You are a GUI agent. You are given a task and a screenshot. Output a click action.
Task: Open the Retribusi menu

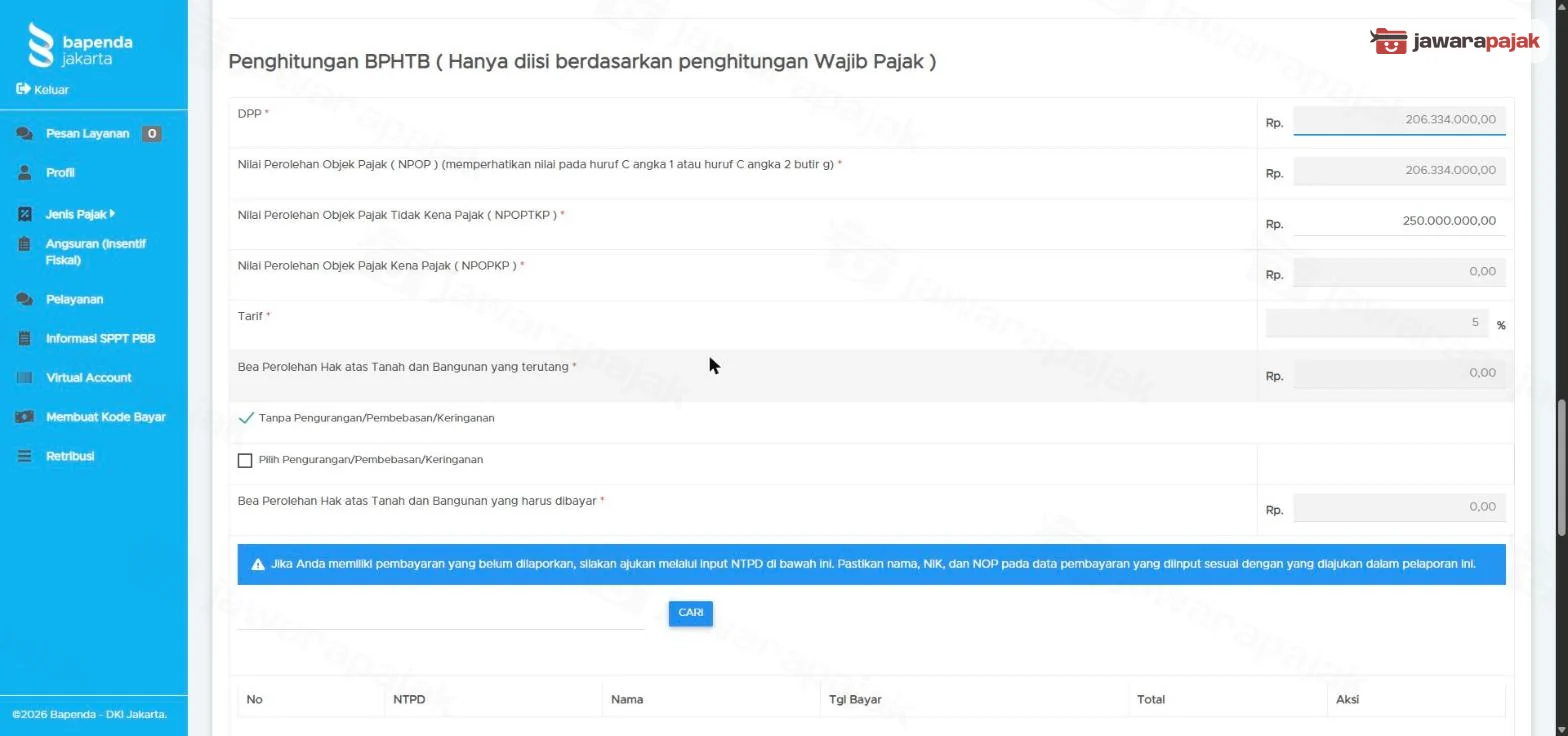[70, 455]
